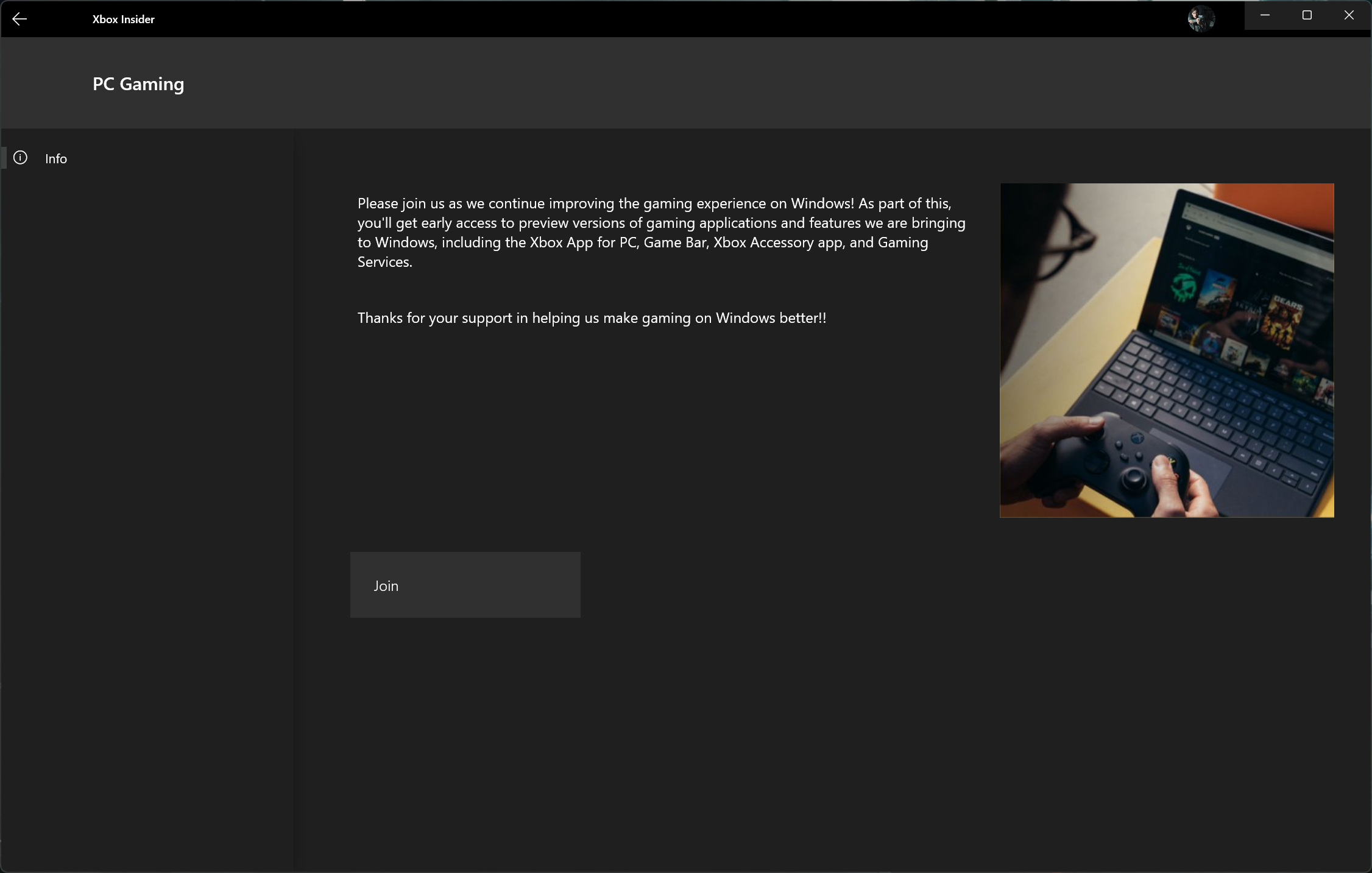Click the 'Thanks for your support' line
The image size is (1372, 873).
click(592, 318)
